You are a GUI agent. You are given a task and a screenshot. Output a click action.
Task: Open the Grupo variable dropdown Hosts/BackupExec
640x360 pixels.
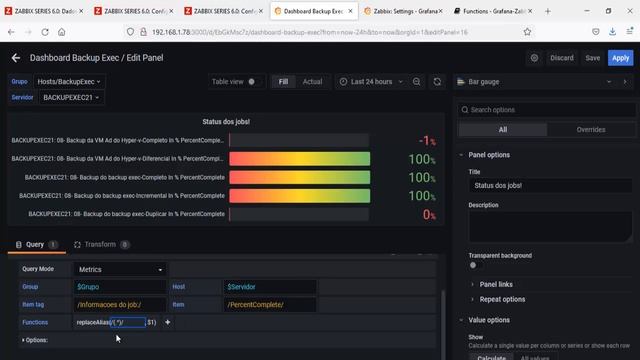click(x=69, y=82)
